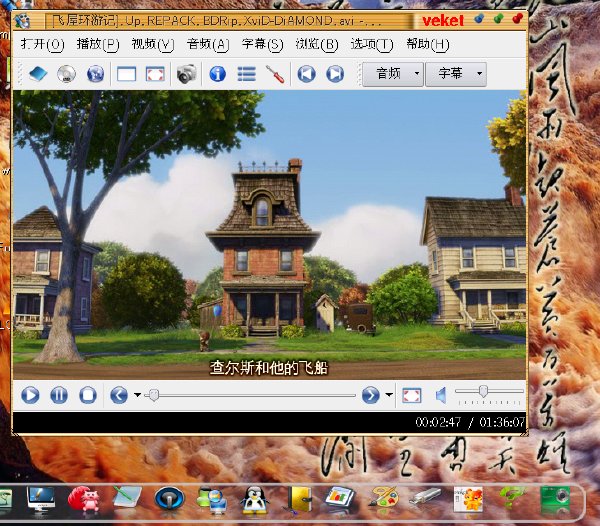Click the SMPlayer title bar app icon
Viewport: 600px width, 526px height.
tap(22, 20)
